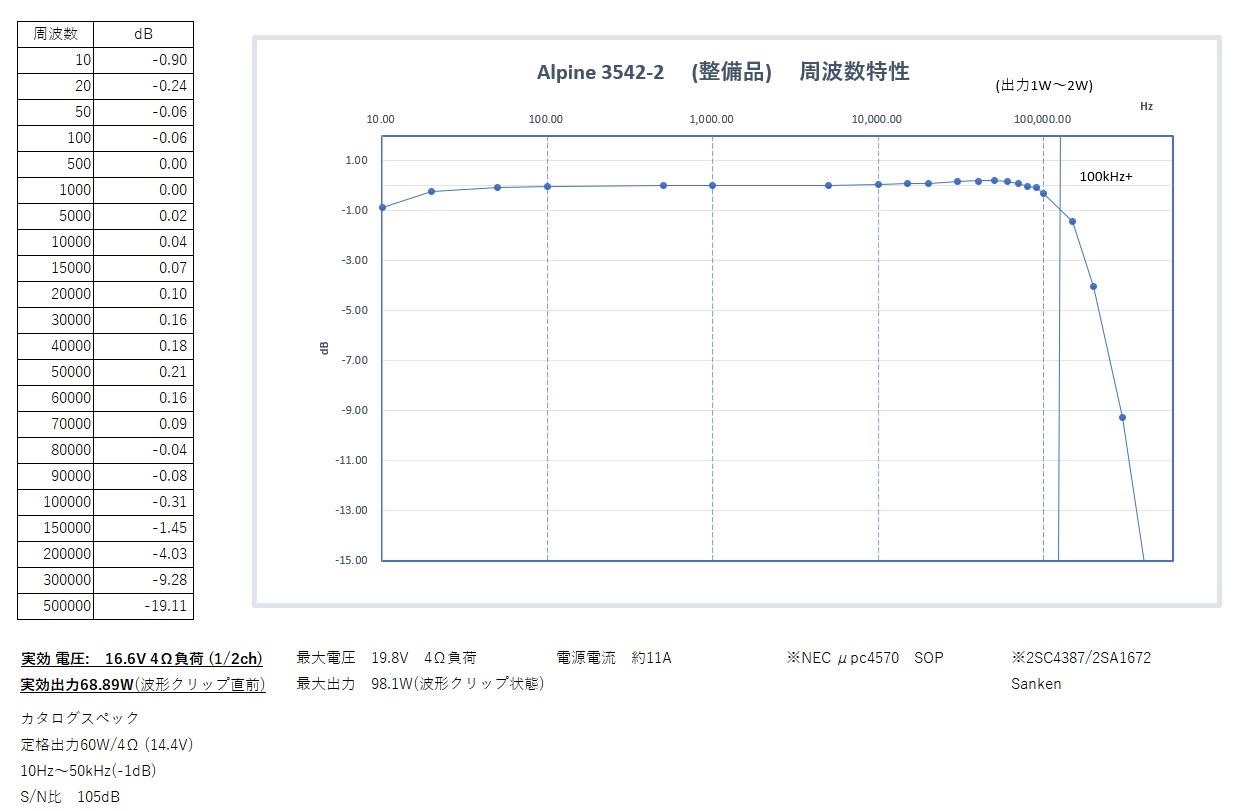Screen dimensions: 1253x811
Task: Select the table cell showing 0.21
Action: pos(143,372)
